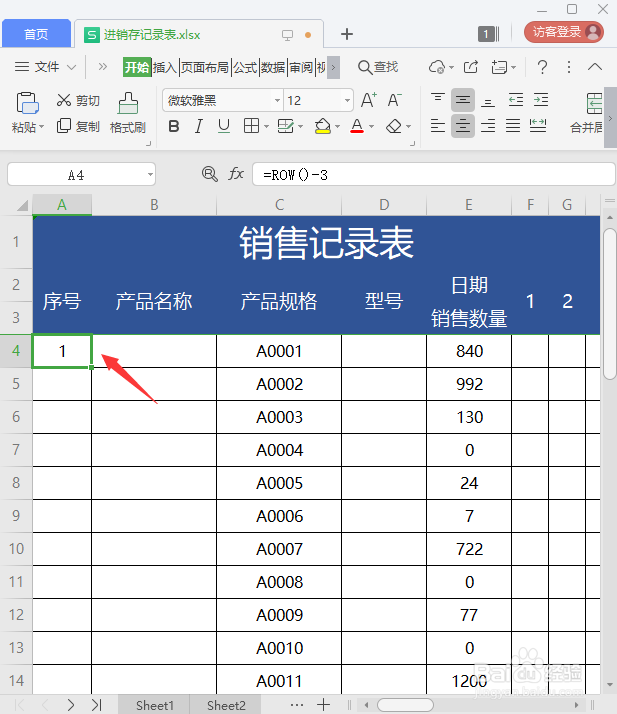Align text left
This screenshot has width=617, height=714.
click(438, 126)
